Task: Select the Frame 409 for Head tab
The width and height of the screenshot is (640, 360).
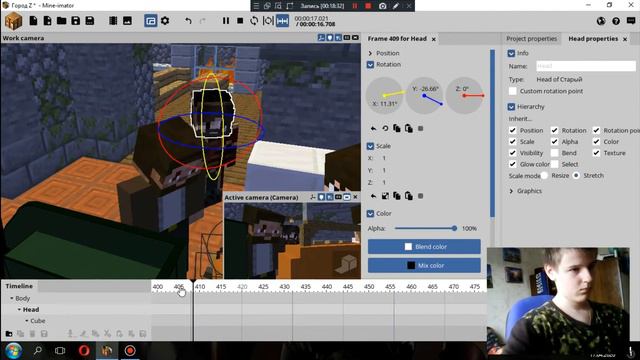Action: pos(397,38)
